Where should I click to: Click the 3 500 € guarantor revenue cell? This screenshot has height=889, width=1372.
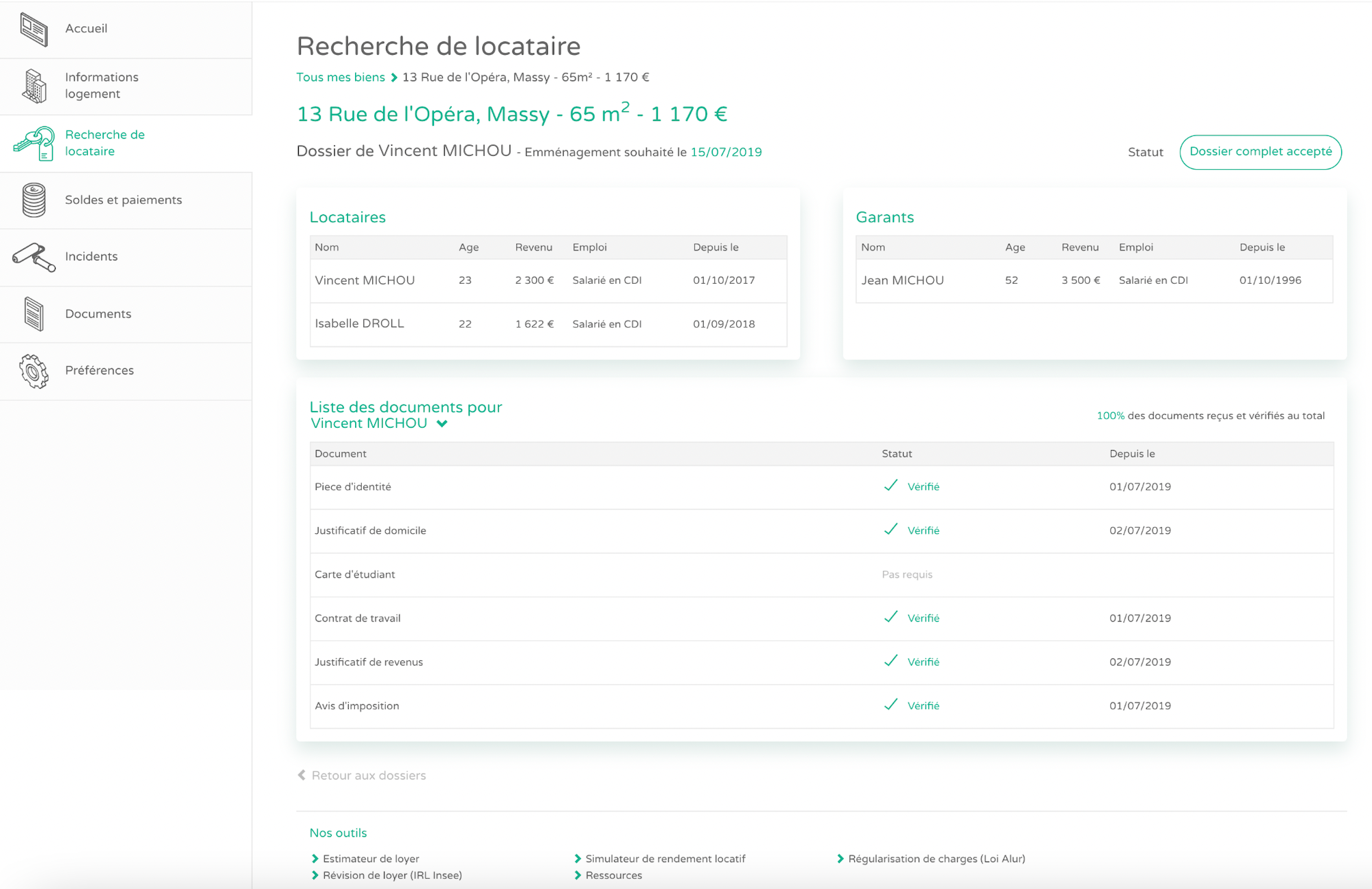[1081, 280]
